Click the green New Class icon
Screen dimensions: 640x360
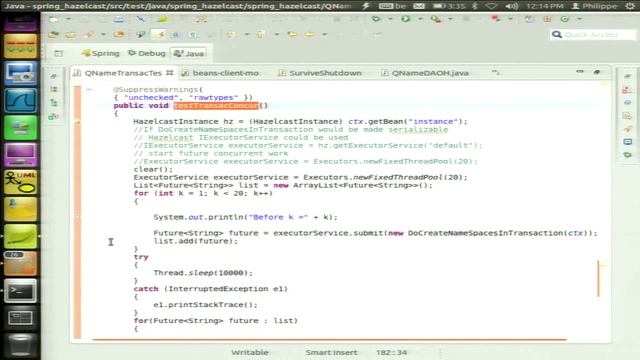tap(565, 19)
